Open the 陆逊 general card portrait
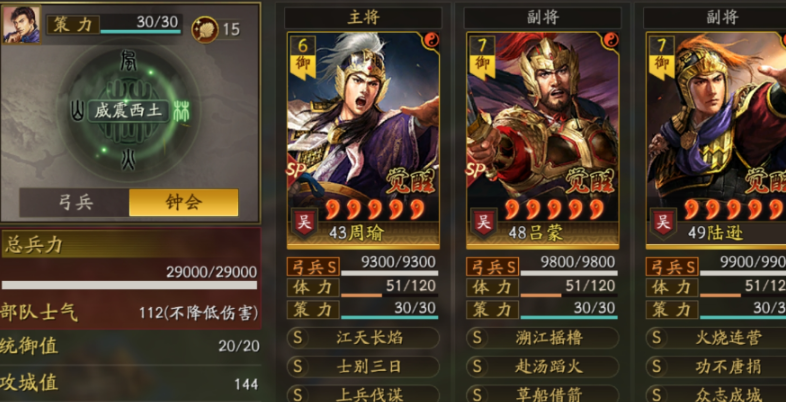 click(x=716, y=140)
